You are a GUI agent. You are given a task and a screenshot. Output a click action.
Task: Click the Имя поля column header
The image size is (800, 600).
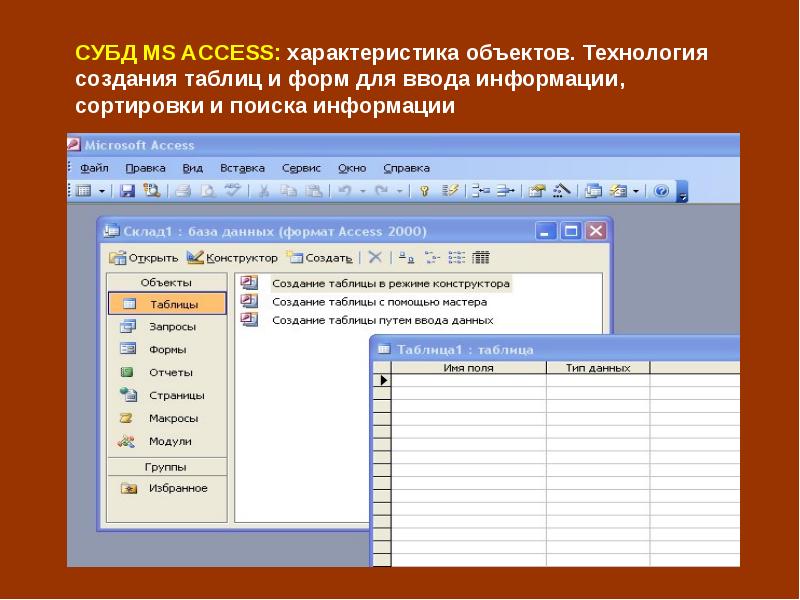[468, 367]
